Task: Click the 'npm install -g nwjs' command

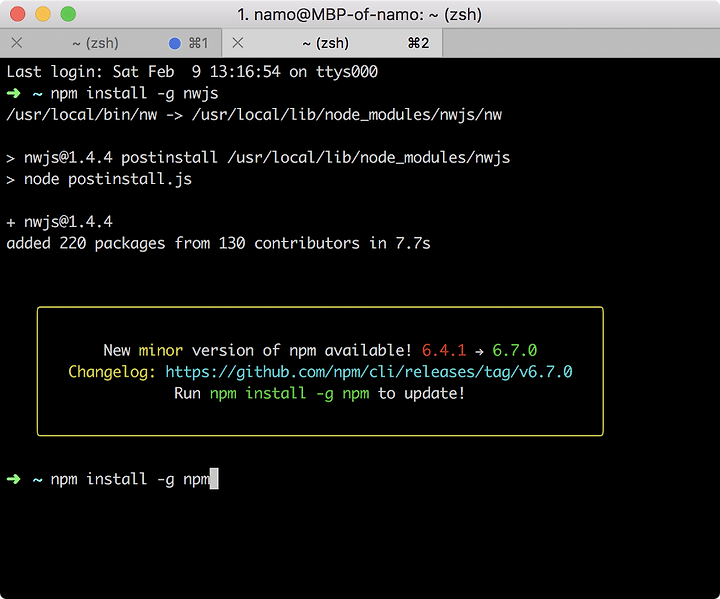Action: pos(134,93)
